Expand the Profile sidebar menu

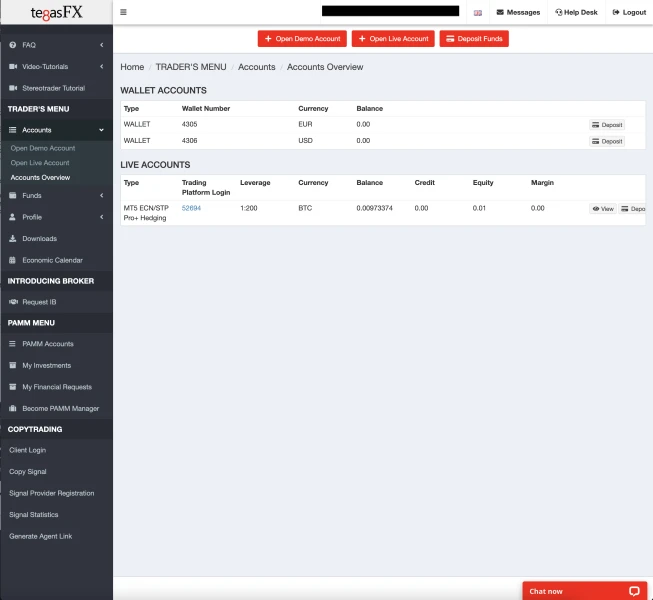[x=56, y=217]
